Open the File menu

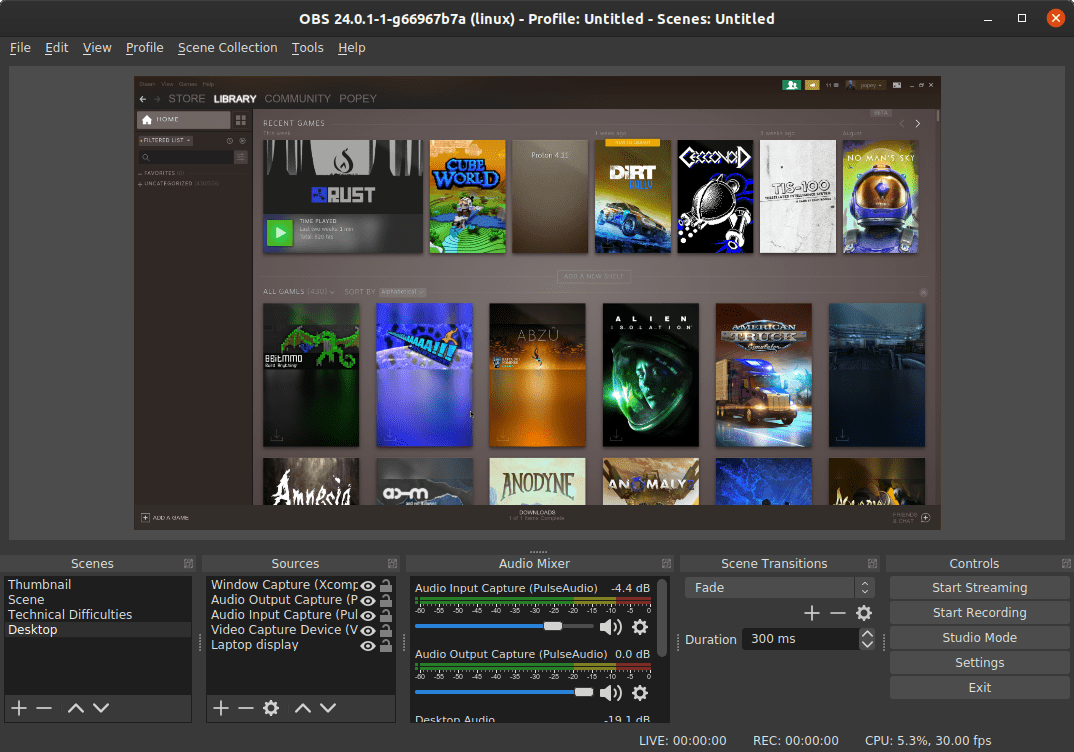pyautogui.click(x=20, y=47)
